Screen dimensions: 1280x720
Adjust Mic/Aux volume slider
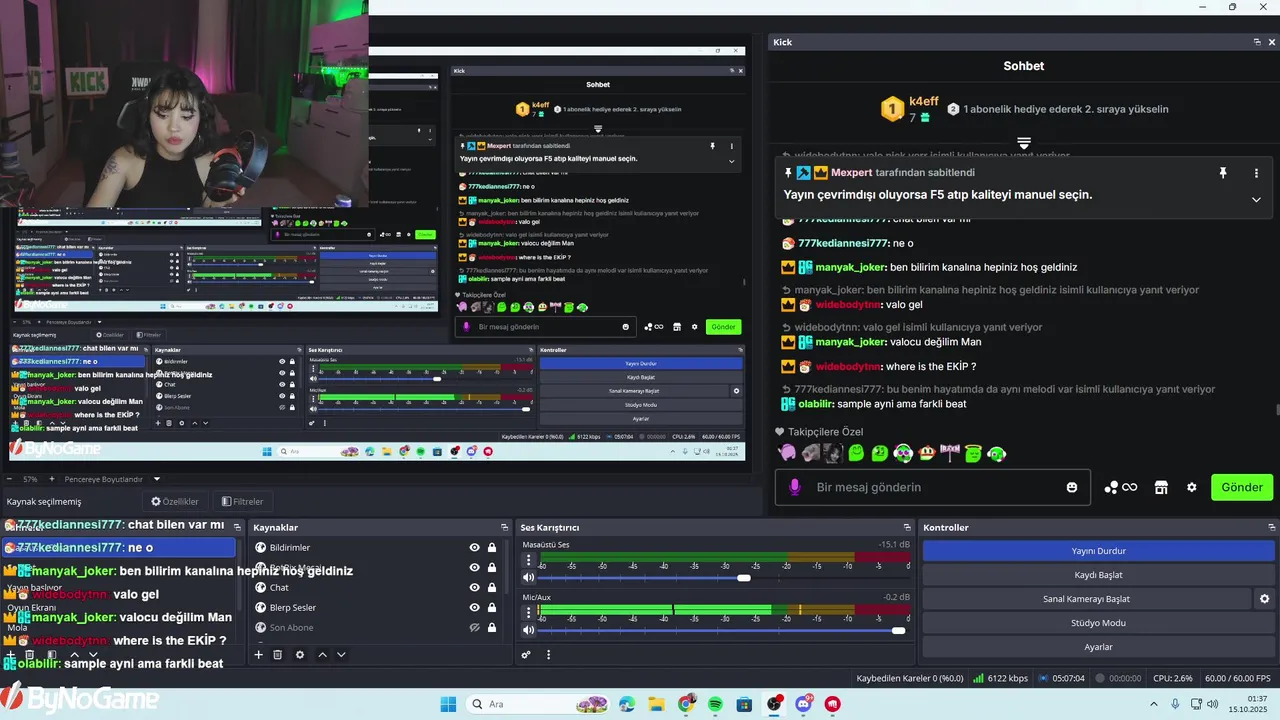click(x=898, y=630)
